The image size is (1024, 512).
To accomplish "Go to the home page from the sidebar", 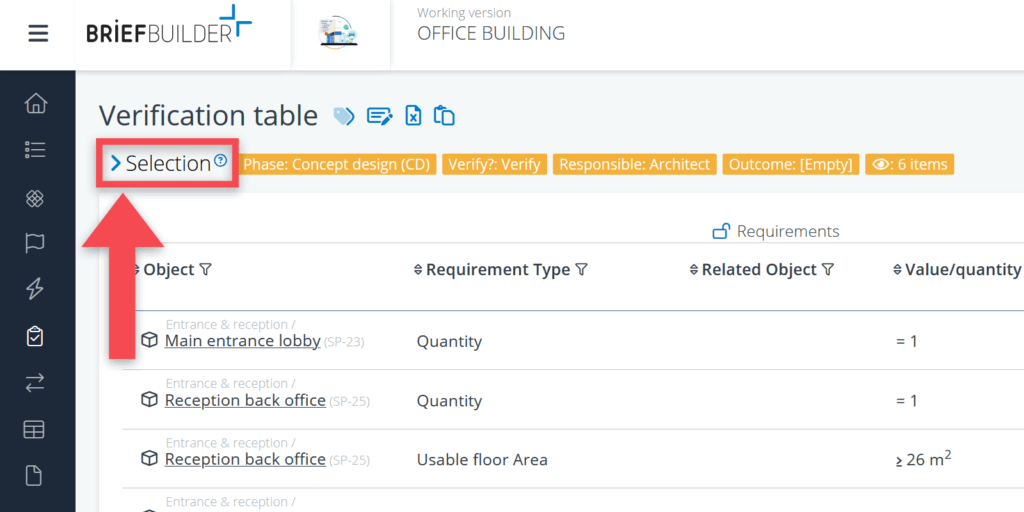I will click(35, 103).
